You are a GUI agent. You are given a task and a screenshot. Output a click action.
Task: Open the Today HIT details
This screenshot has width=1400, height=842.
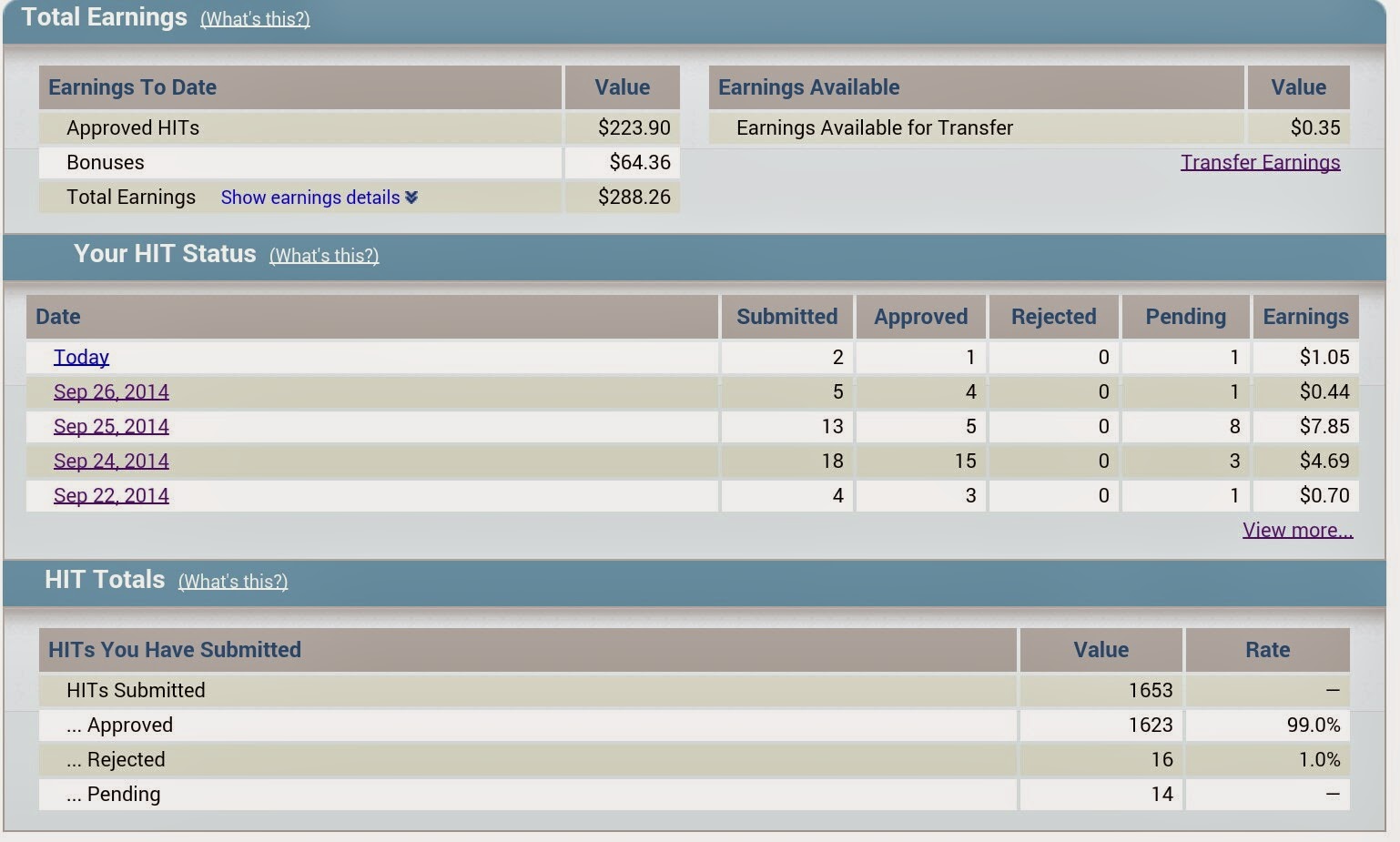coord(81,357)
